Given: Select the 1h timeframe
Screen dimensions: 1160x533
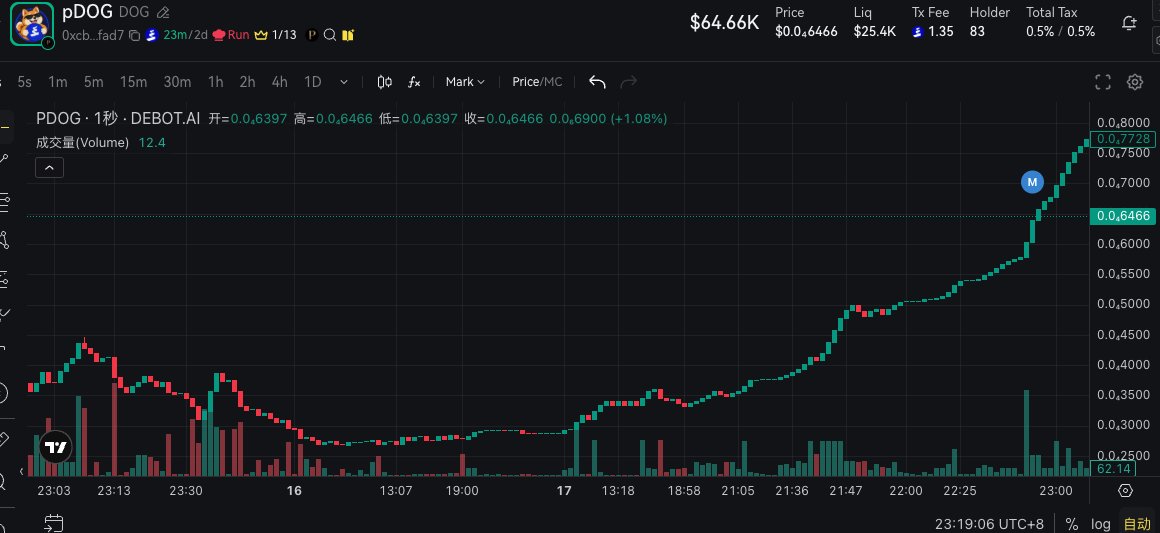Looking at the screenshot, I should [215, 82].
